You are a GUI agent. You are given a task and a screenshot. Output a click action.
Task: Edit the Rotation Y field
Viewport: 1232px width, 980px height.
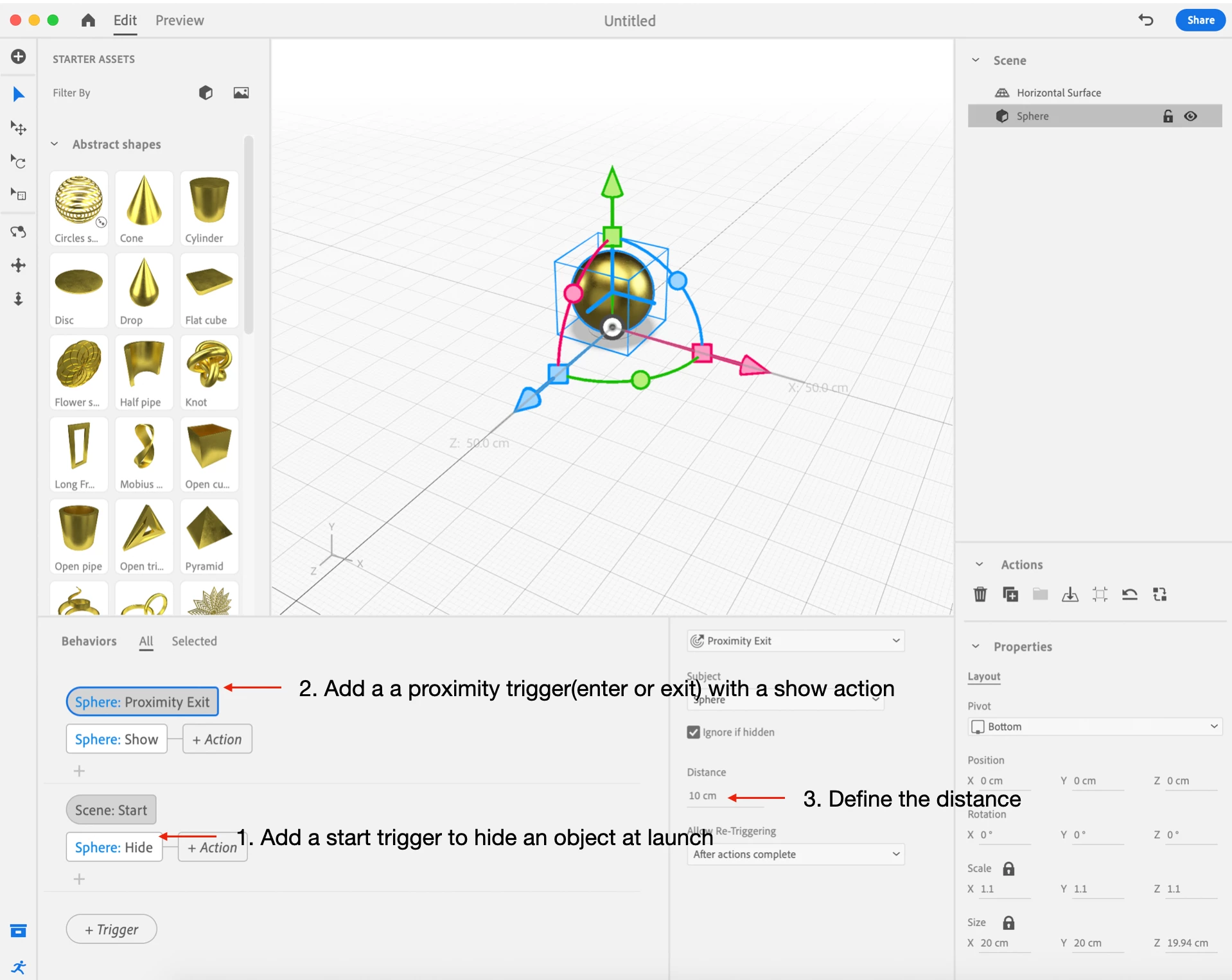pos(1097,835)
